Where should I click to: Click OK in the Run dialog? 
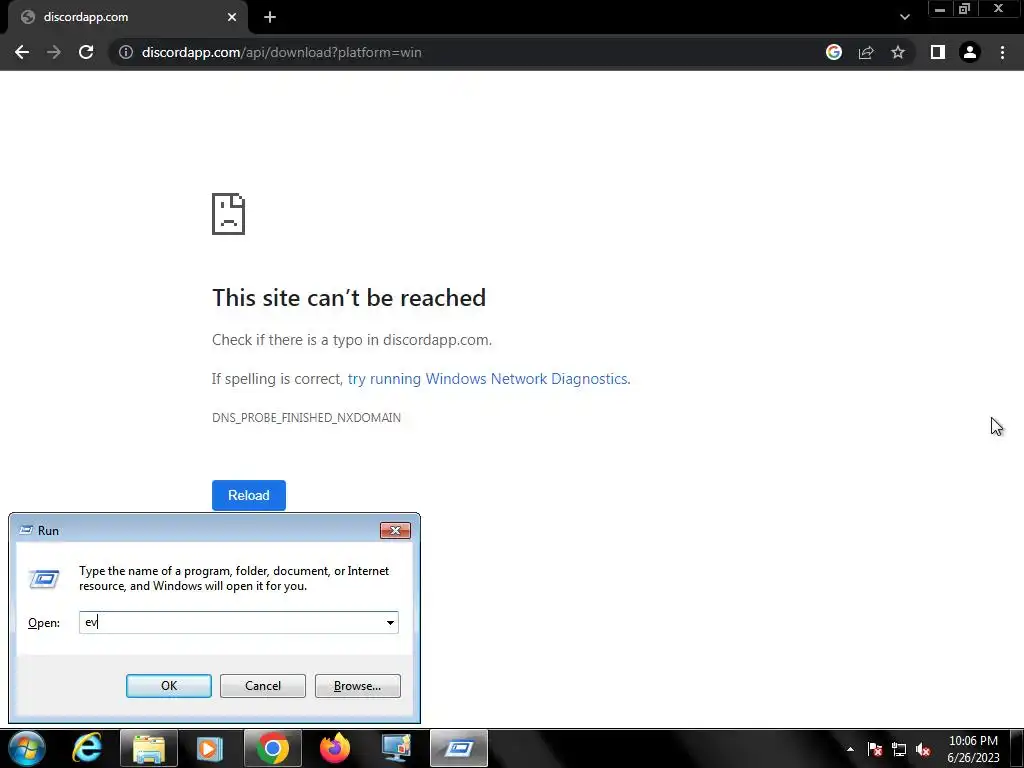(x=168, y=686)
